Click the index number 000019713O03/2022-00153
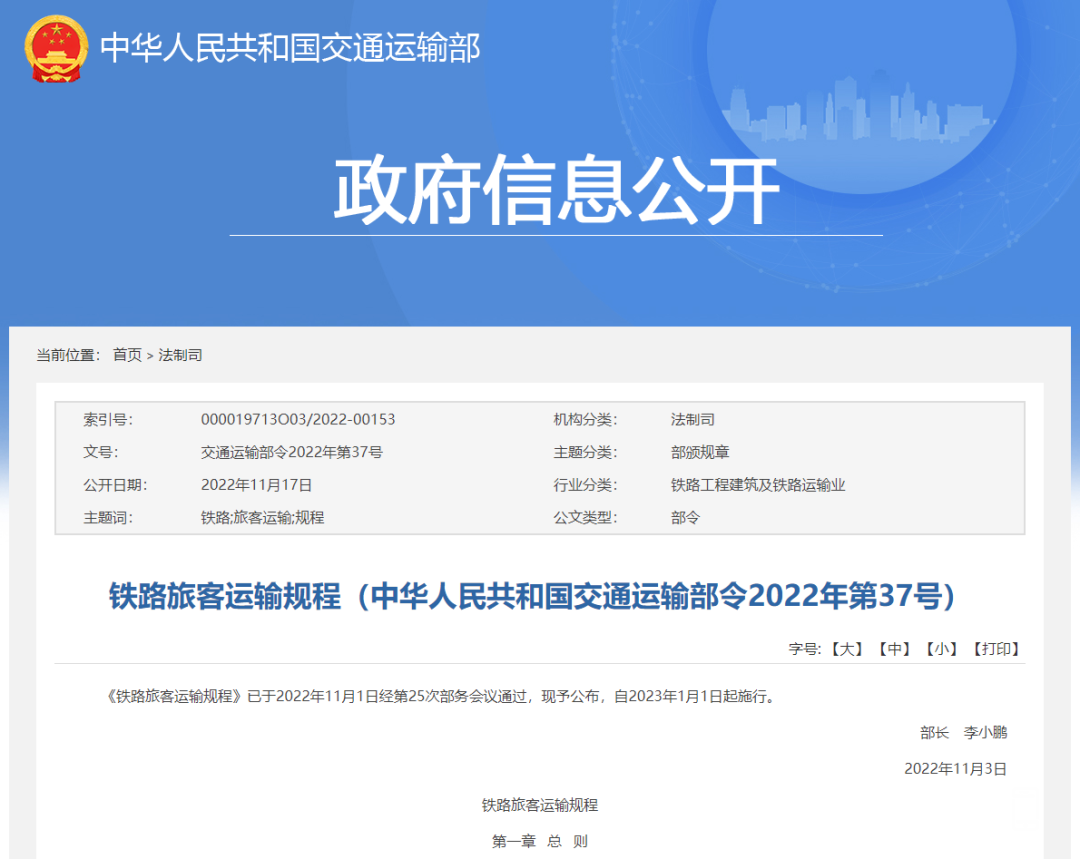Screen dimensions: 1080x859 point(298,420)
